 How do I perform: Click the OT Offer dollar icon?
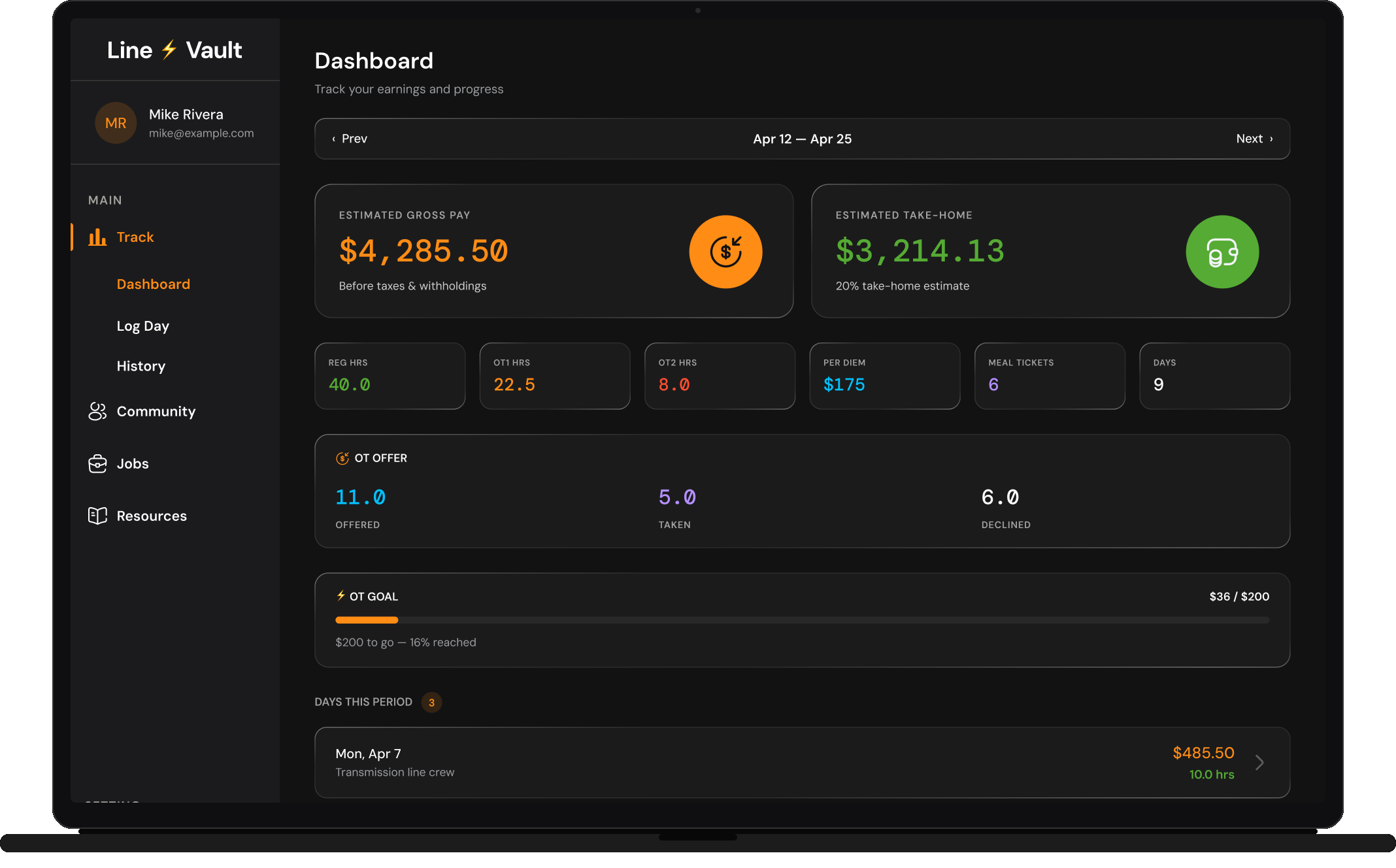click(x=342, y=458)
